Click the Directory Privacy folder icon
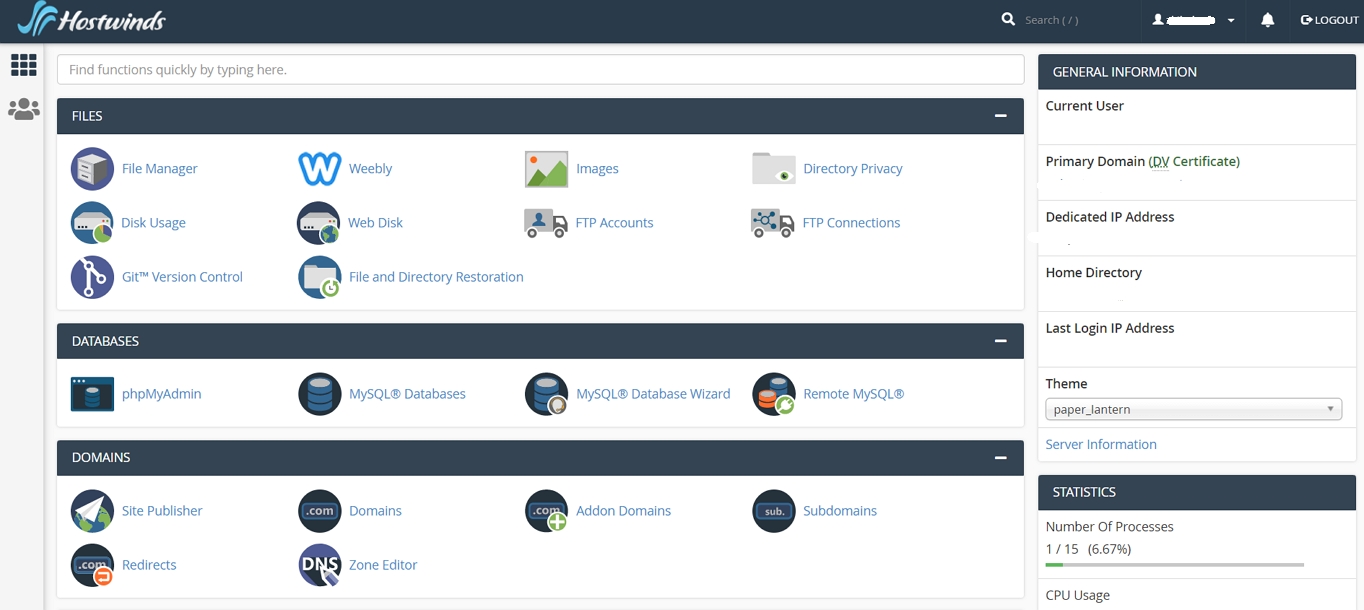 click(773, 169)
